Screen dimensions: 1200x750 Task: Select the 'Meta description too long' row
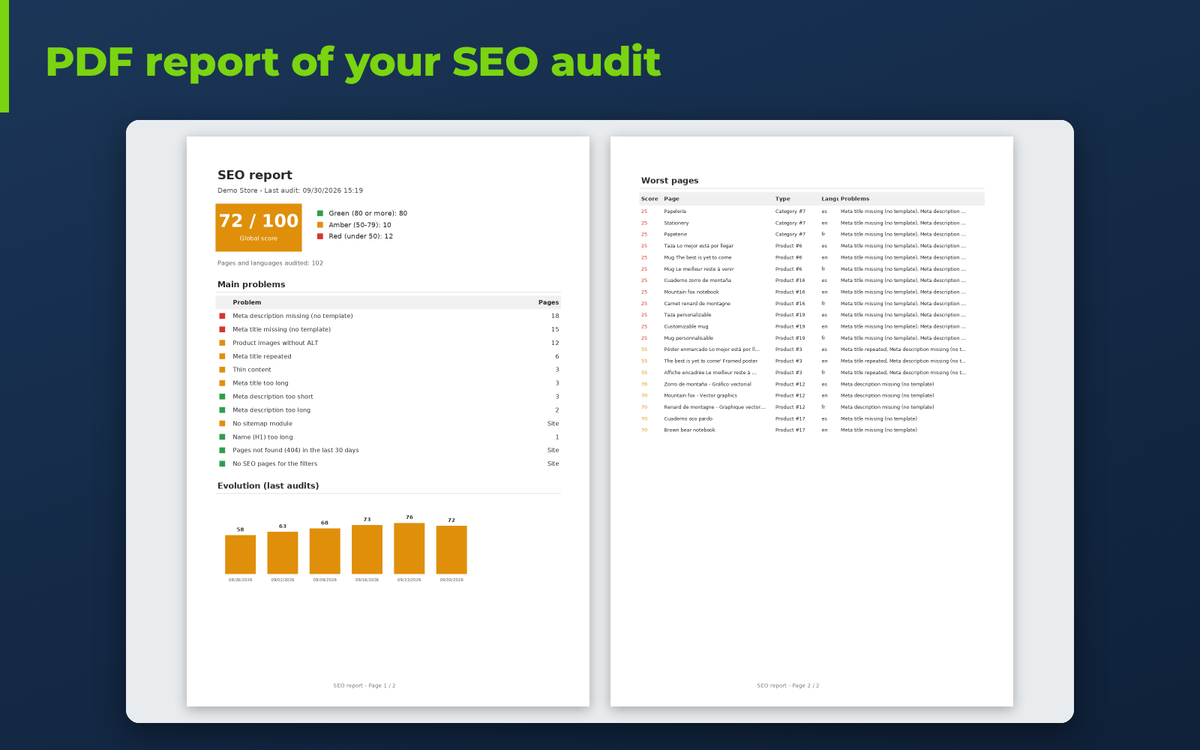click(388, 410)
